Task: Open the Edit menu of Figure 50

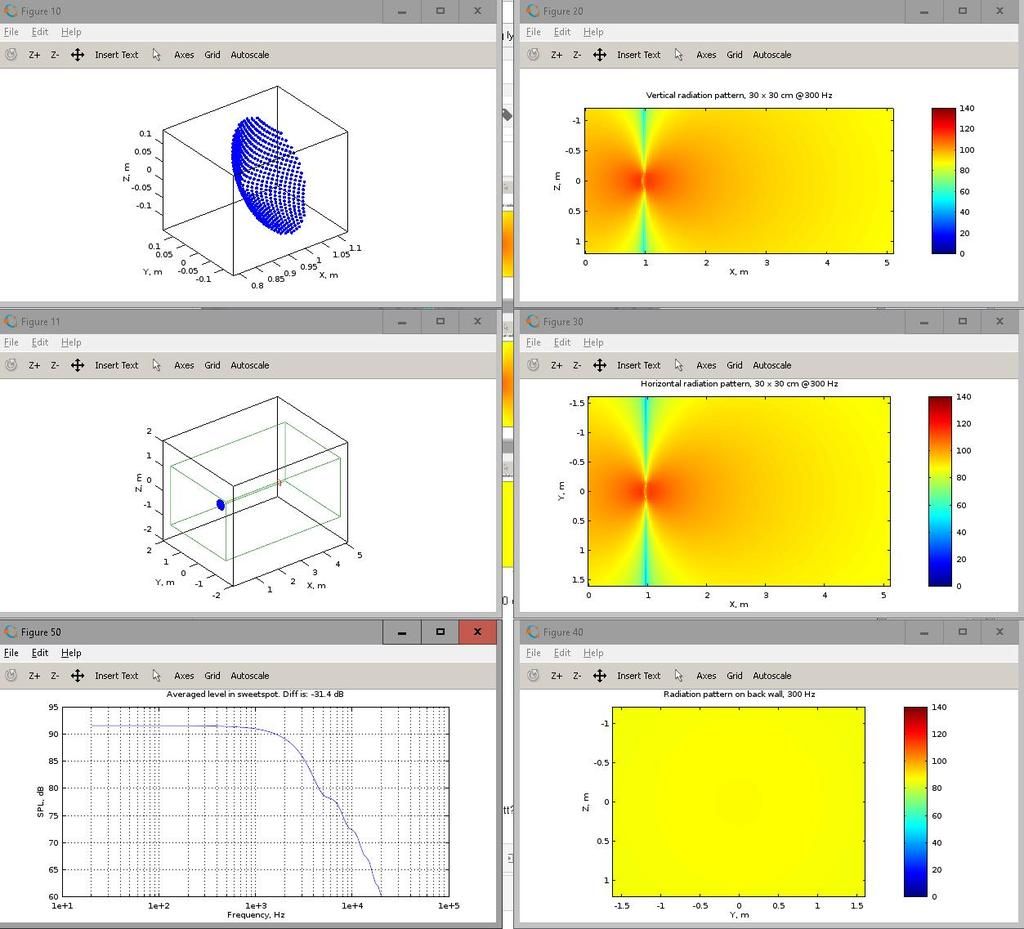Action: (40, 653)
